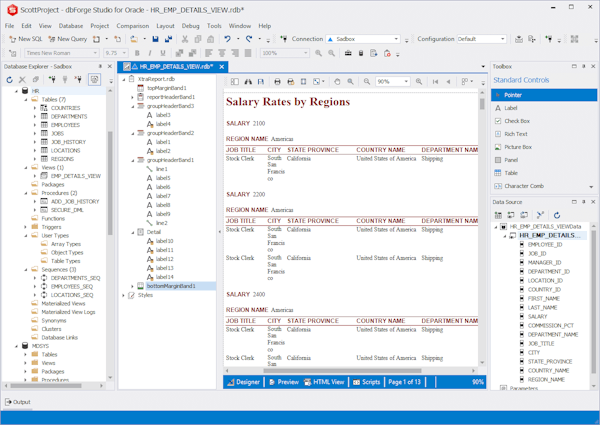600x425 pixels.
Task: Expand the EMPLOYEES_SEQ sequence node
Action: [35, 287]
